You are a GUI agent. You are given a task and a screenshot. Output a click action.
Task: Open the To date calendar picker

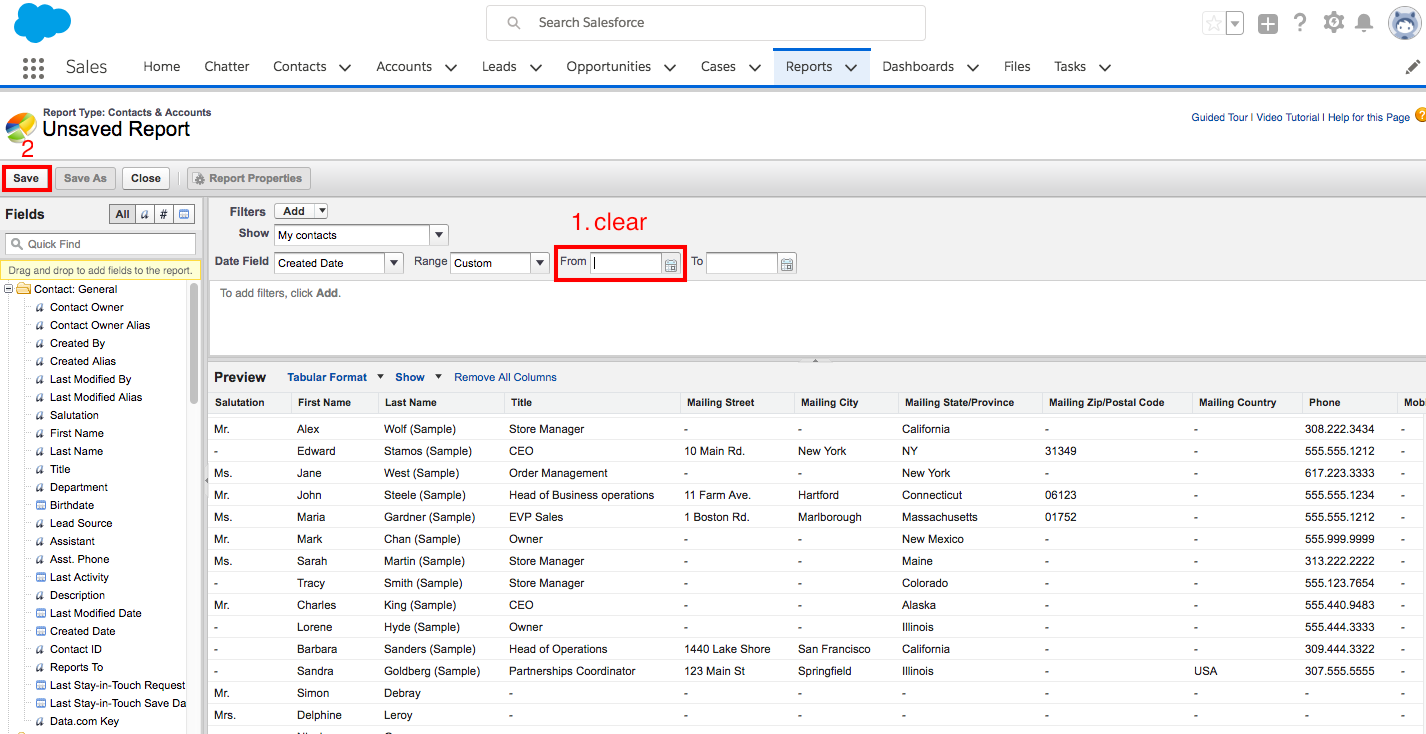(x=787, y=265)
